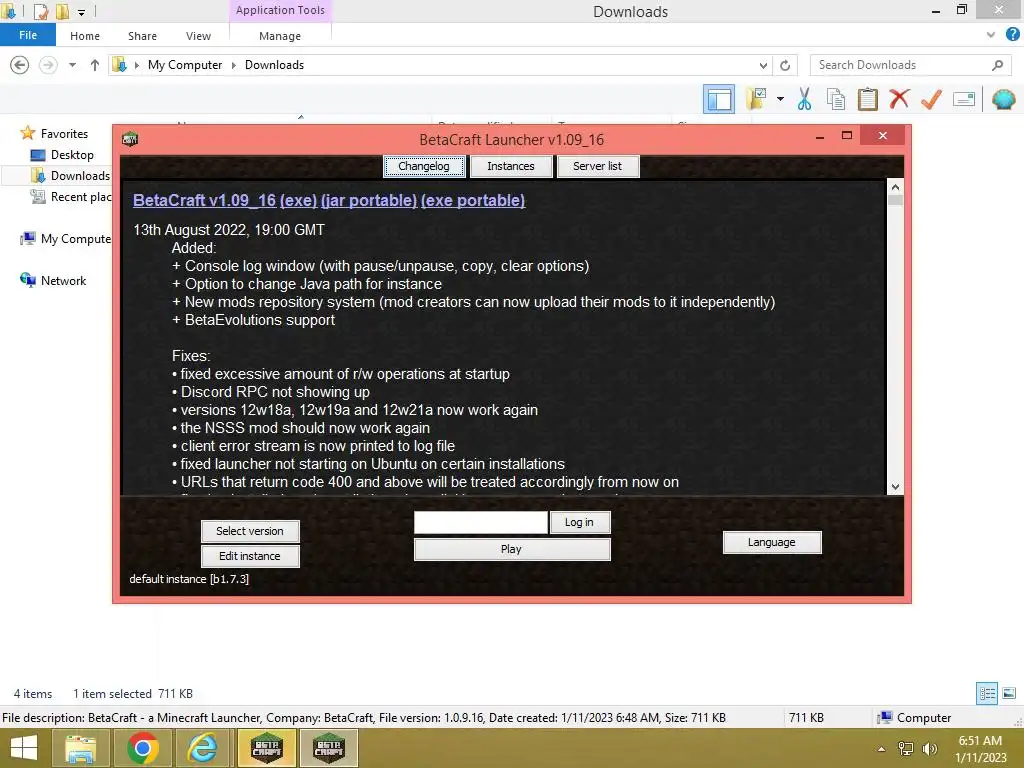Click the Paste clipboard icon
The image size is (1024, 768).
[x=867, y=99]
